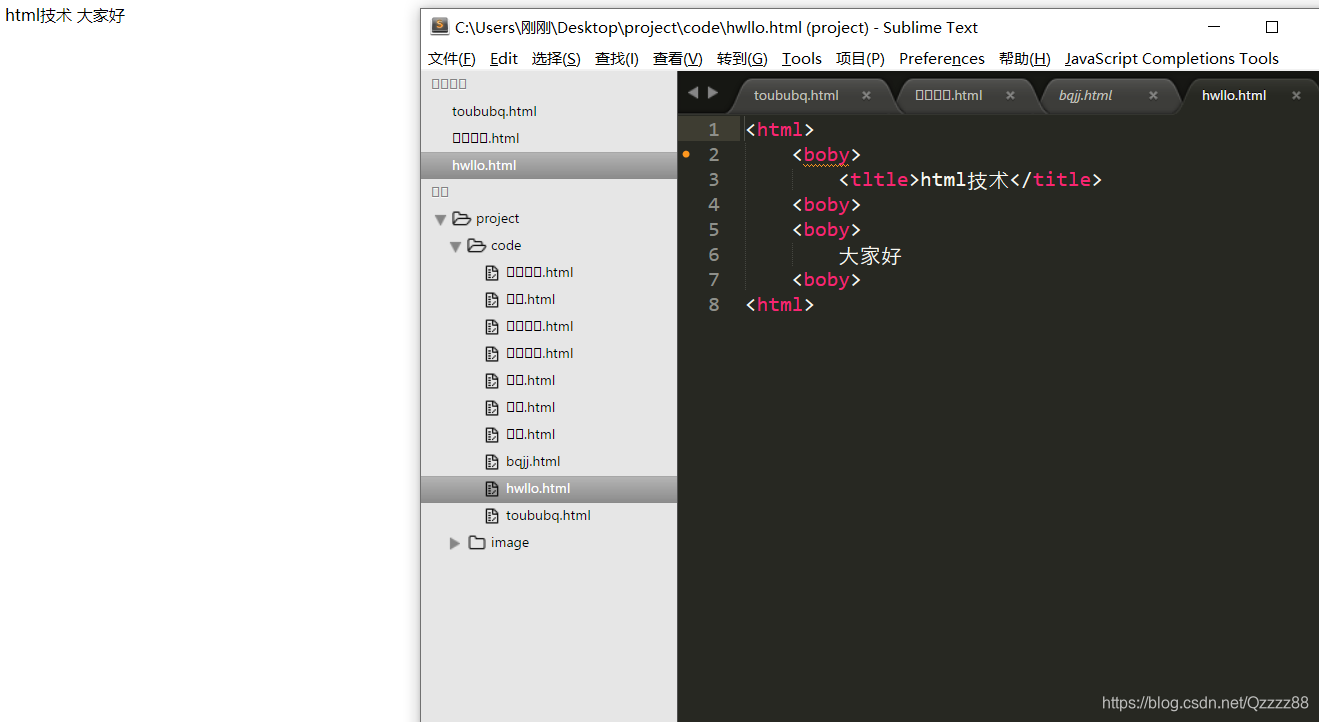Open hwllo.html in the code folder tree
This screenshot has width=1319, height=722.
coord(549,488)
